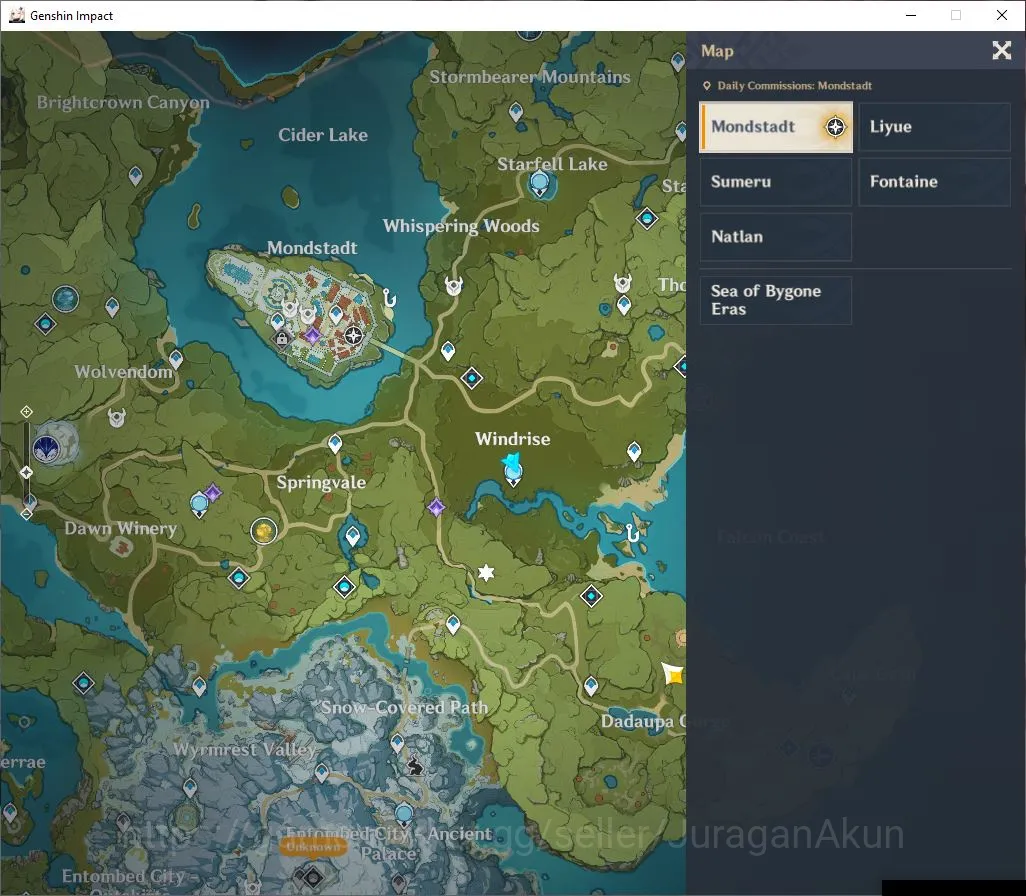Click the orange Unknown area label
The image size is (1026, 896).
(313, 847)
